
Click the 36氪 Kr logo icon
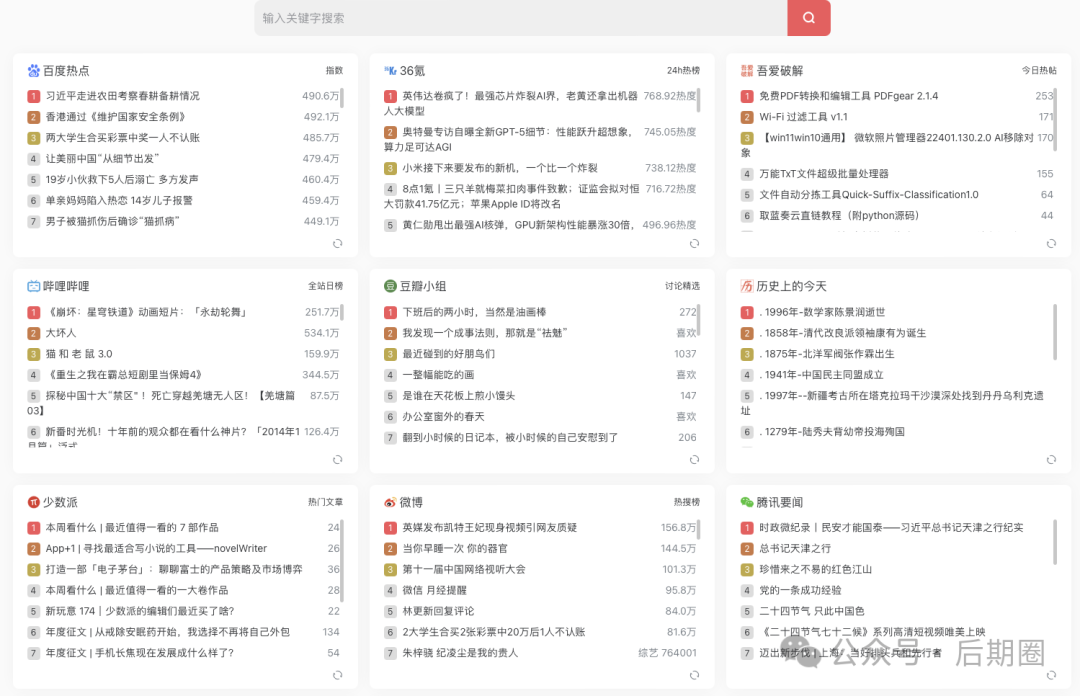390,68
